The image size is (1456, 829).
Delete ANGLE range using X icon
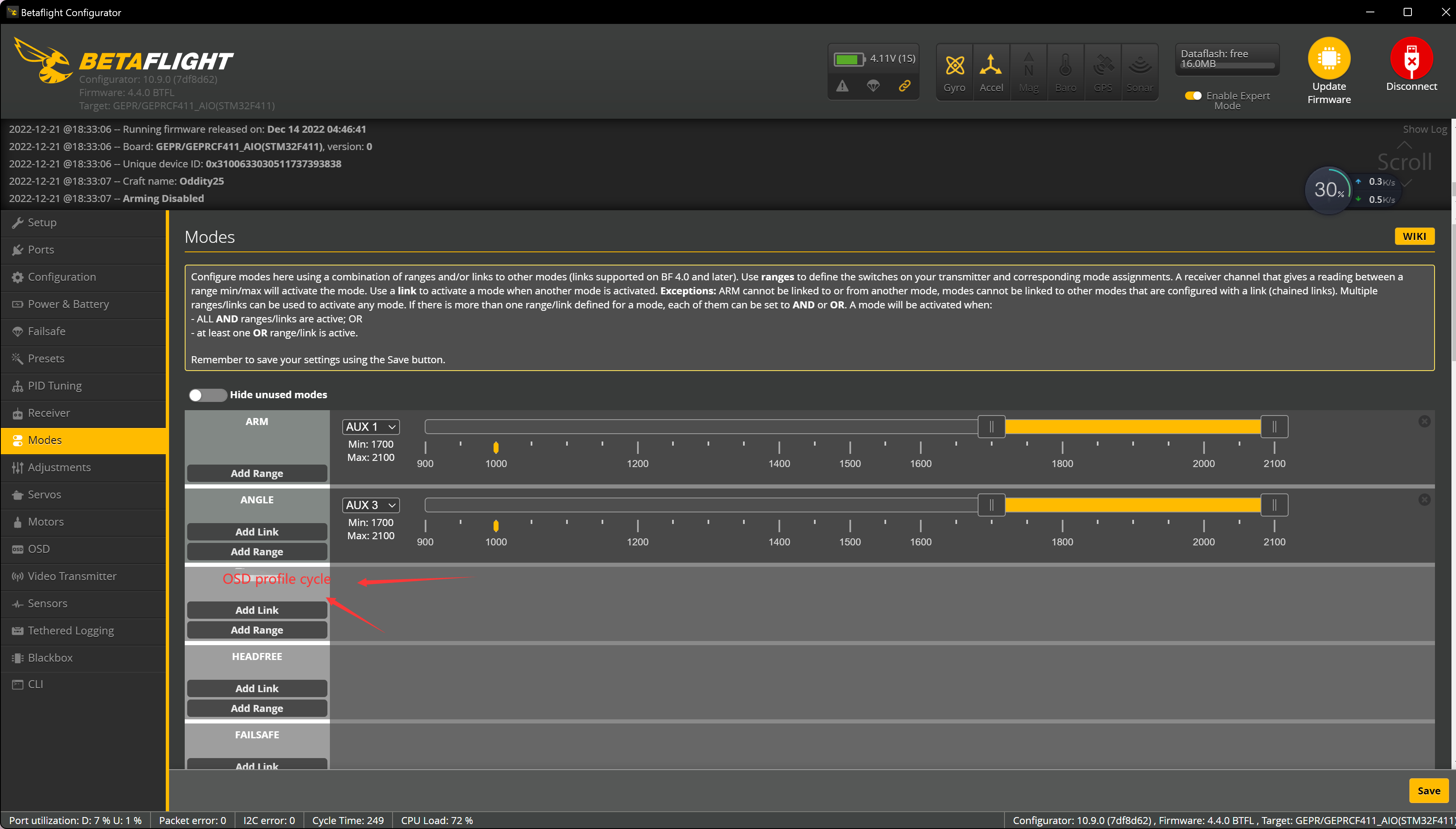click(x=1424, y=500)
